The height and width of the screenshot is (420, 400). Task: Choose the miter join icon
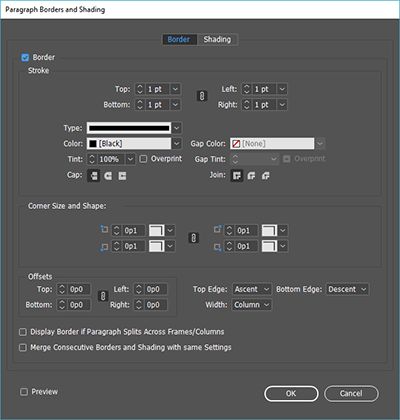point(237,175)
